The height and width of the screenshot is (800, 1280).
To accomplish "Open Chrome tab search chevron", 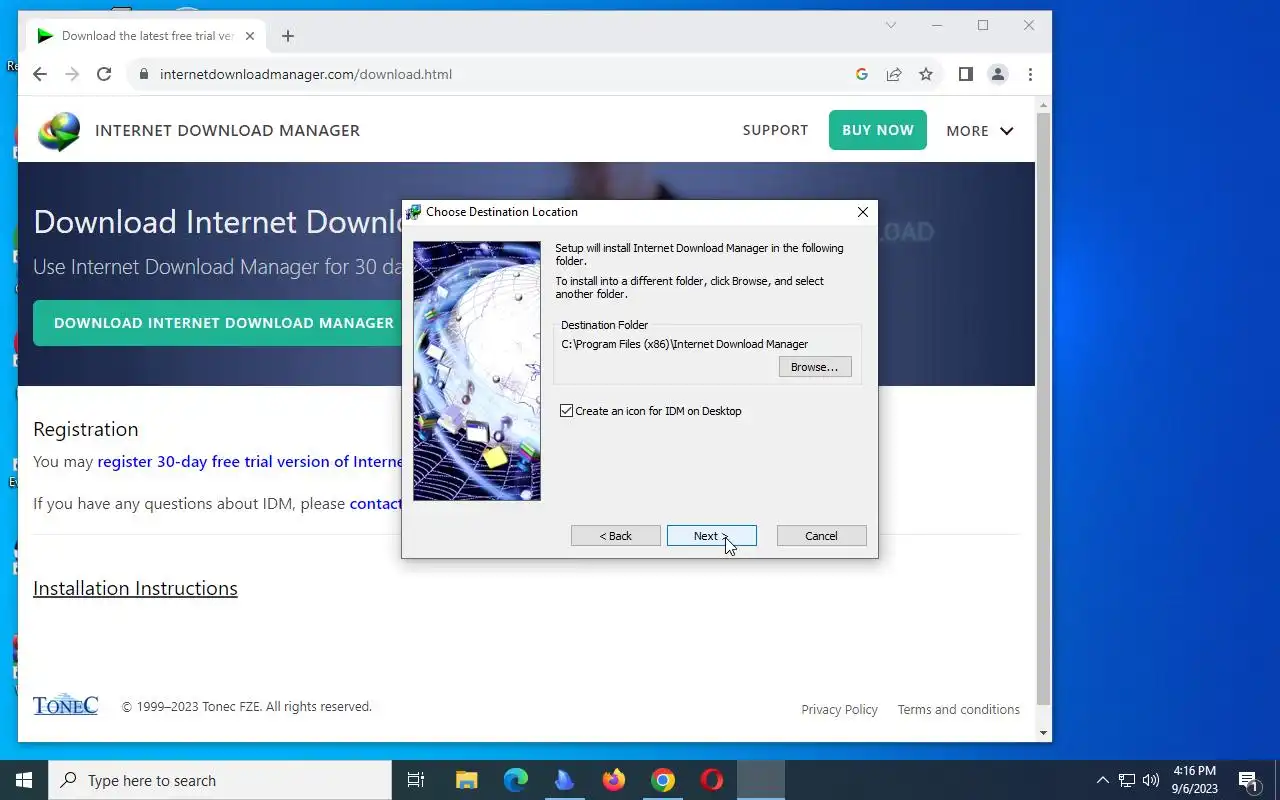I will coord(891,25).
